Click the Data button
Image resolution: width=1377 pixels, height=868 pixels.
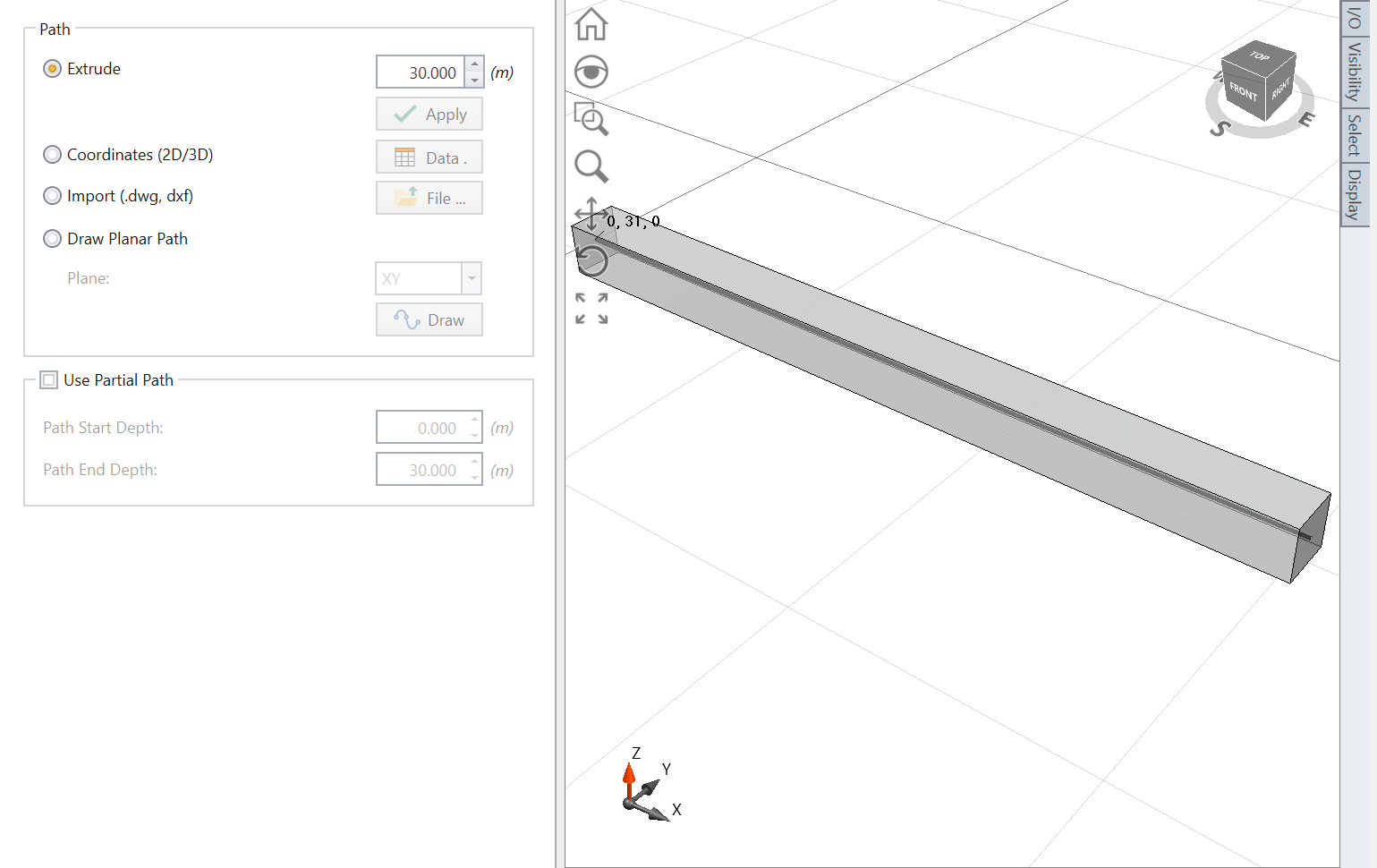pyautogui.click(x=429, y=157)
